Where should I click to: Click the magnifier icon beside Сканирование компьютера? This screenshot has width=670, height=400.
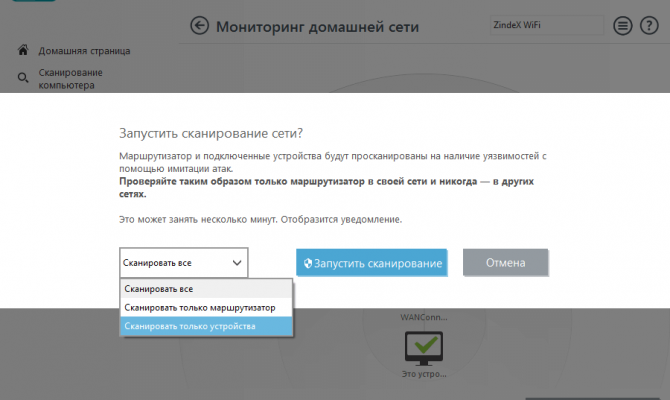point(23,78)
